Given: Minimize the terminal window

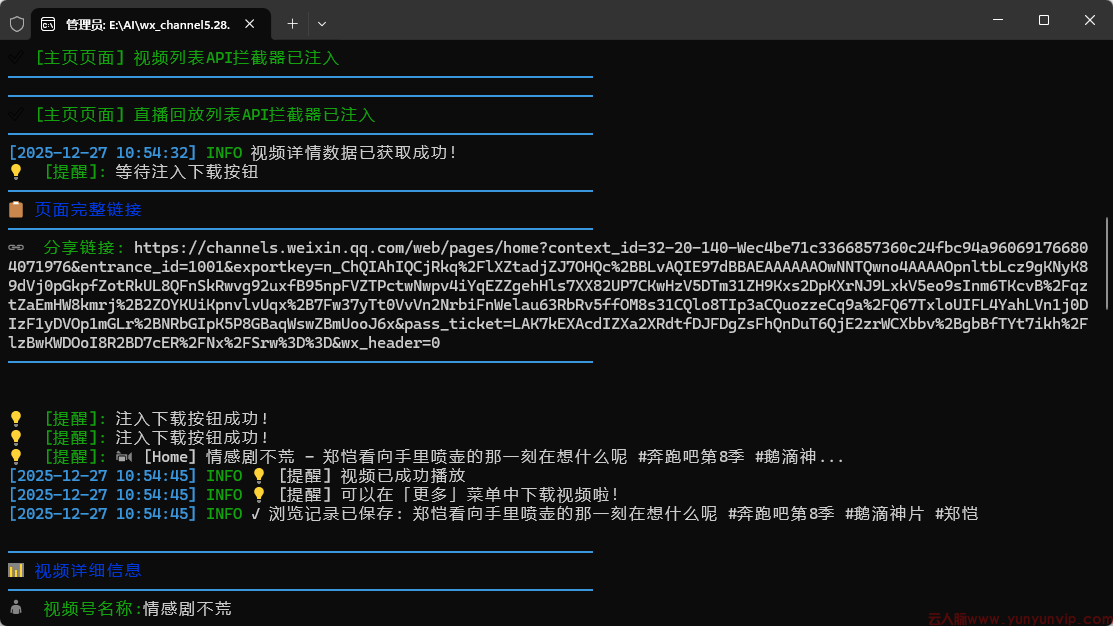Looking at the screenshot, I should coord(997,20).
